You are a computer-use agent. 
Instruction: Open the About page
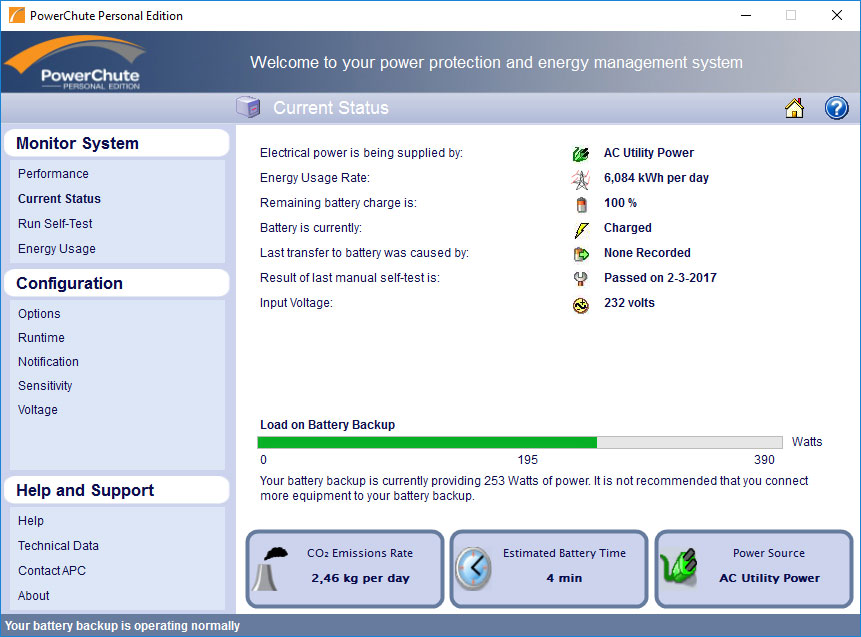click(33, 596)
